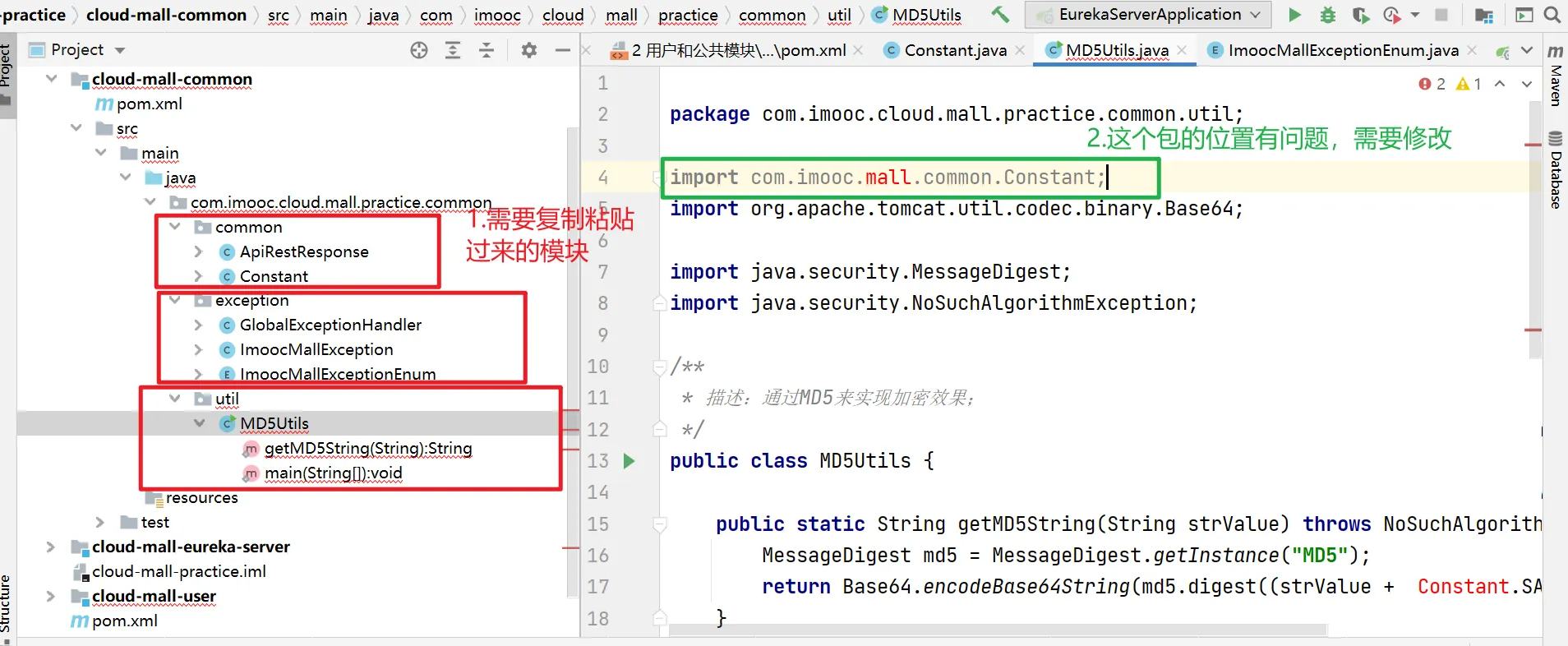This screenshot has width=1568, height=646.
Task: Show hidden editor tabs dropdown
Action: pyautogui.click(x=1527, y=50)
